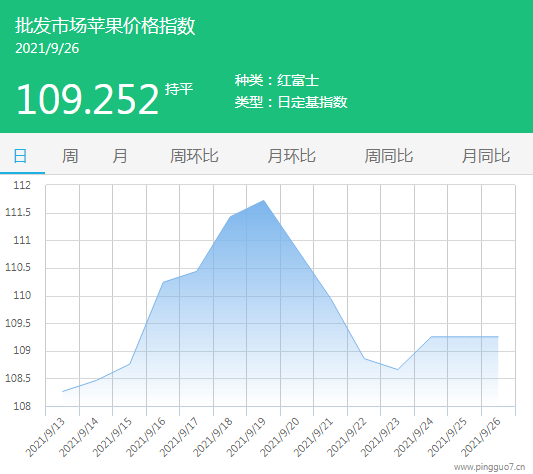
Task: Click the 109.252 index value
Action: click(x=88, y=99)
